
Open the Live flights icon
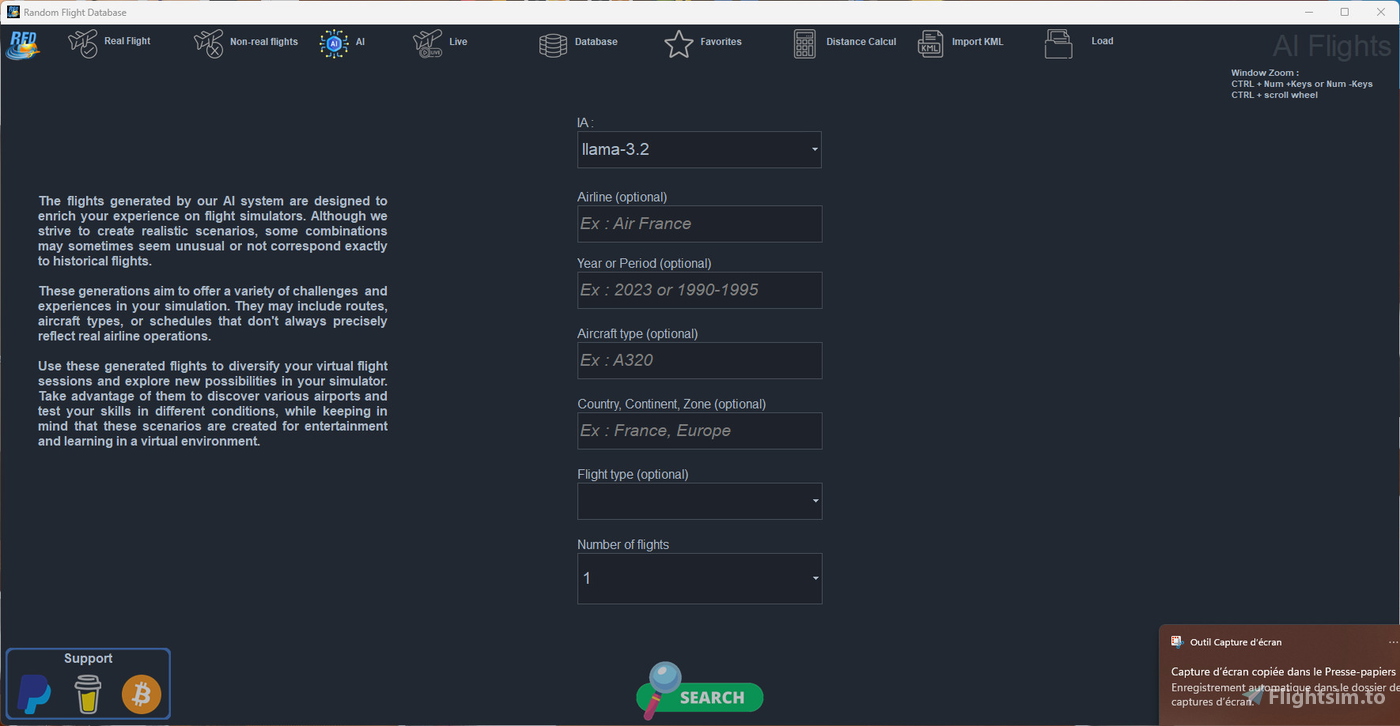point(427,43)
